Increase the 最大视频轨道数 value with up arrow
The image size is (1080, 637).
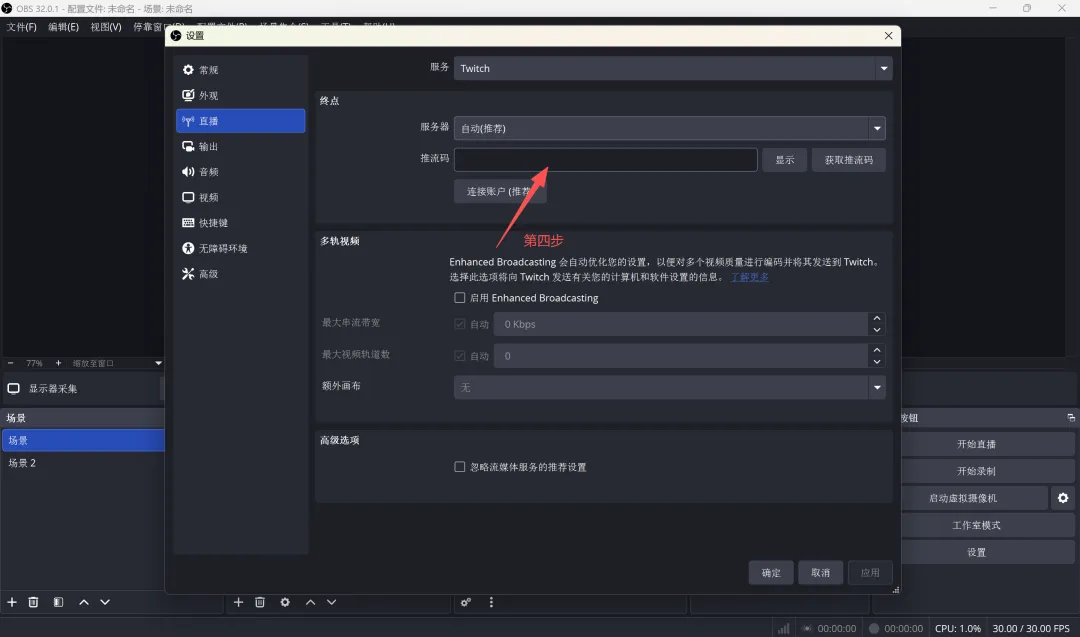(x=877, y=350)
